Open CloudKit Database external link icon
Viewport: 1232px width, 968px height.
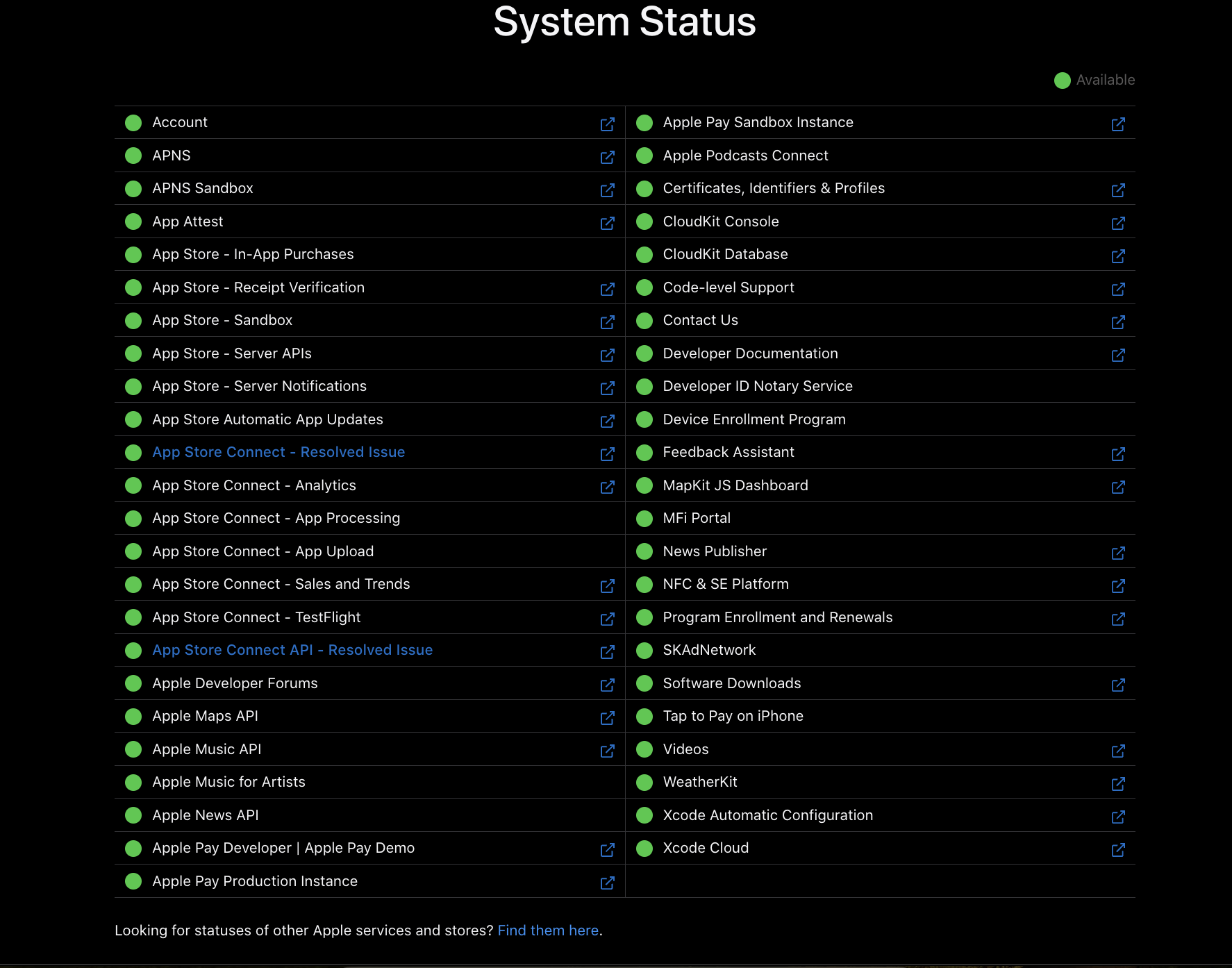[1118, 256]
